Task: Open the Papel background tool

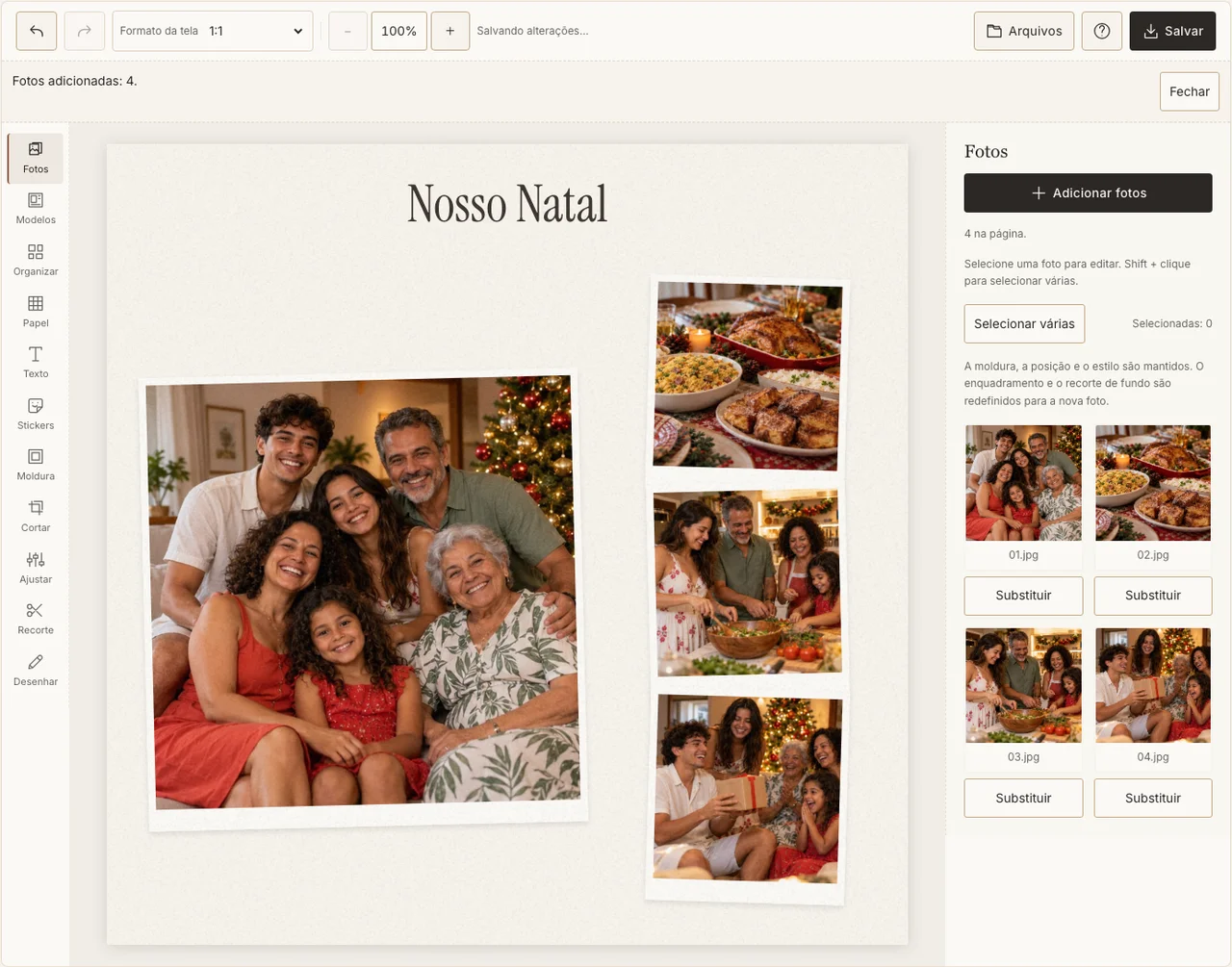Action: pyautogui.click(x=36, y=312)
